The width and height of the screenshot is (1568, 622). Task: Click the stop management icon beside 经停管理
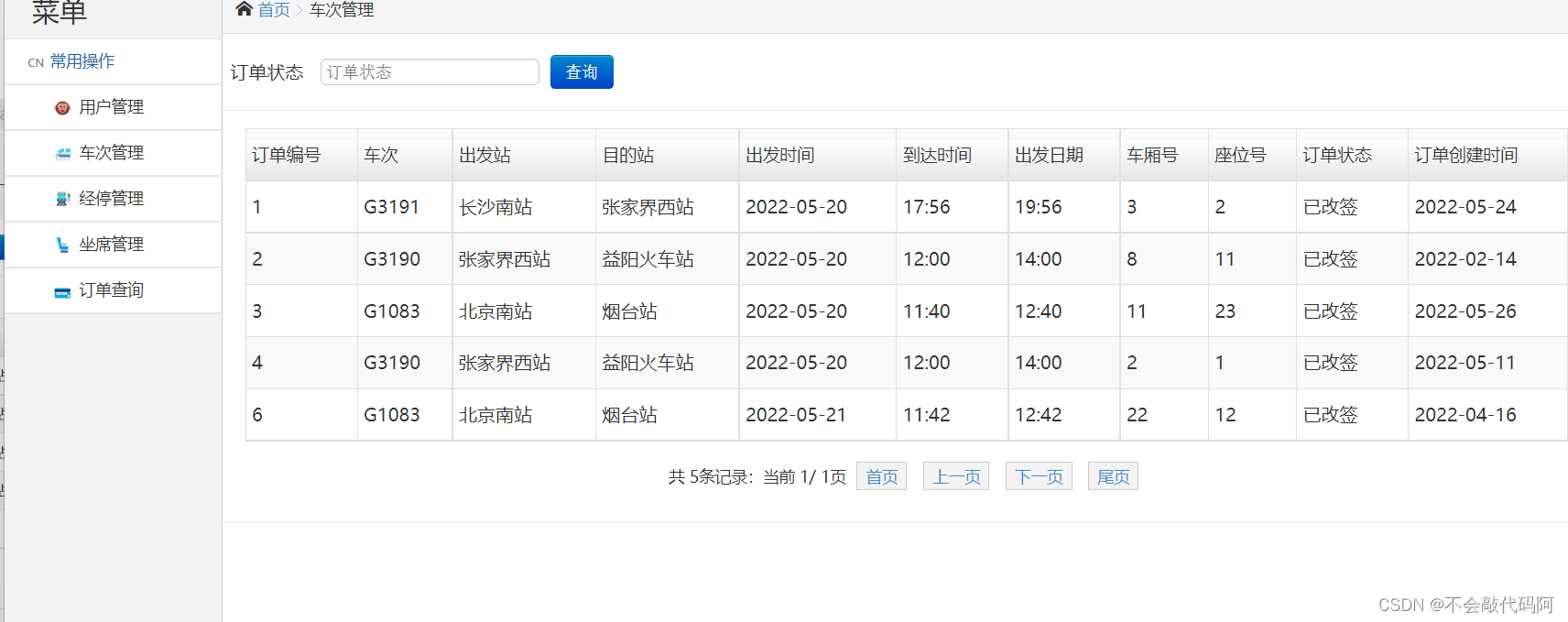[x=62, y=199]
